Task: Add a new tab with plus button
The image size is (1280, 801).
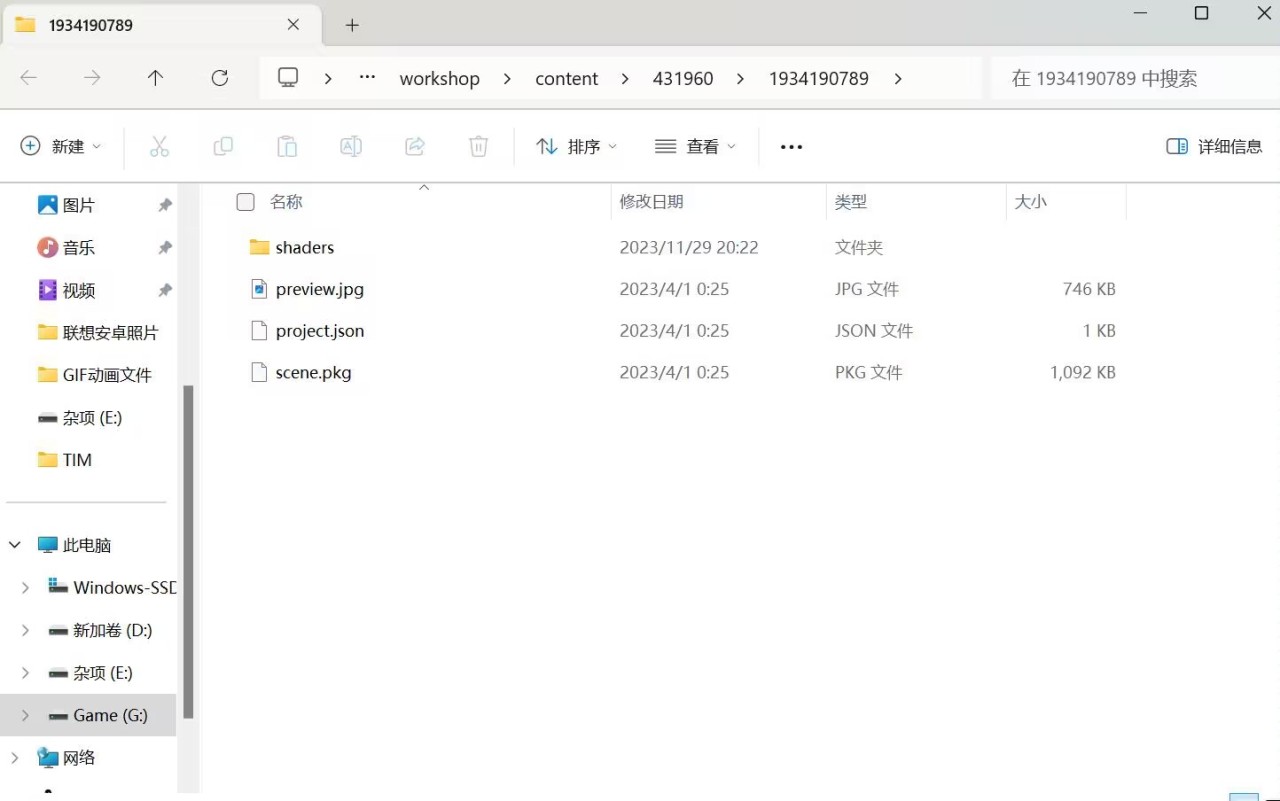Action: click(352, 25)
